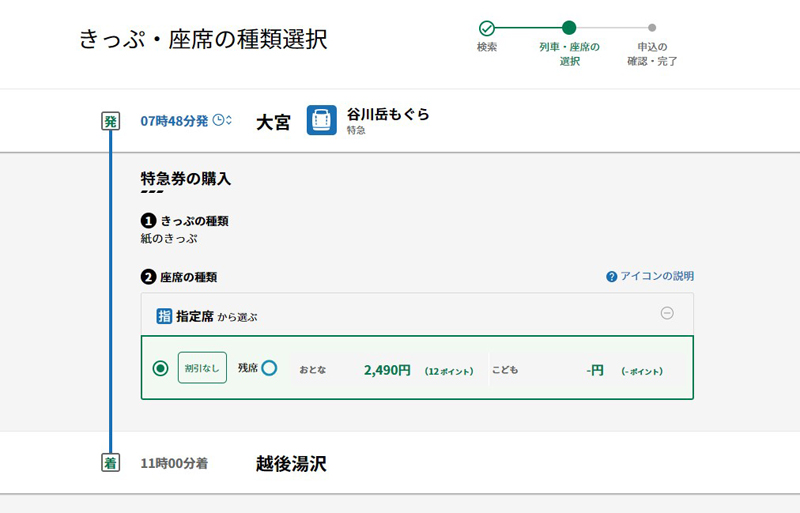Click the green checkmark on 検索 step

486,28
